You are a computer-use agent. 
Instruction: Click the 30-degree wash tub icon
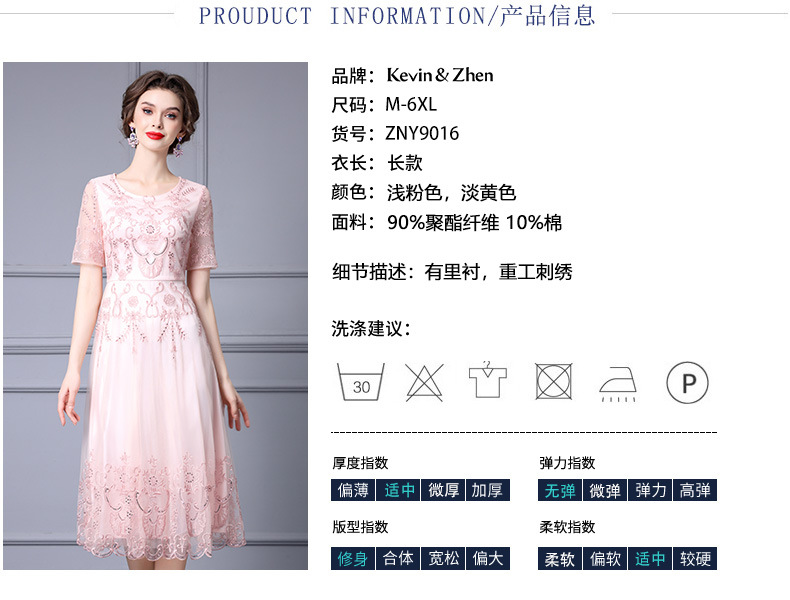[360, 382]
